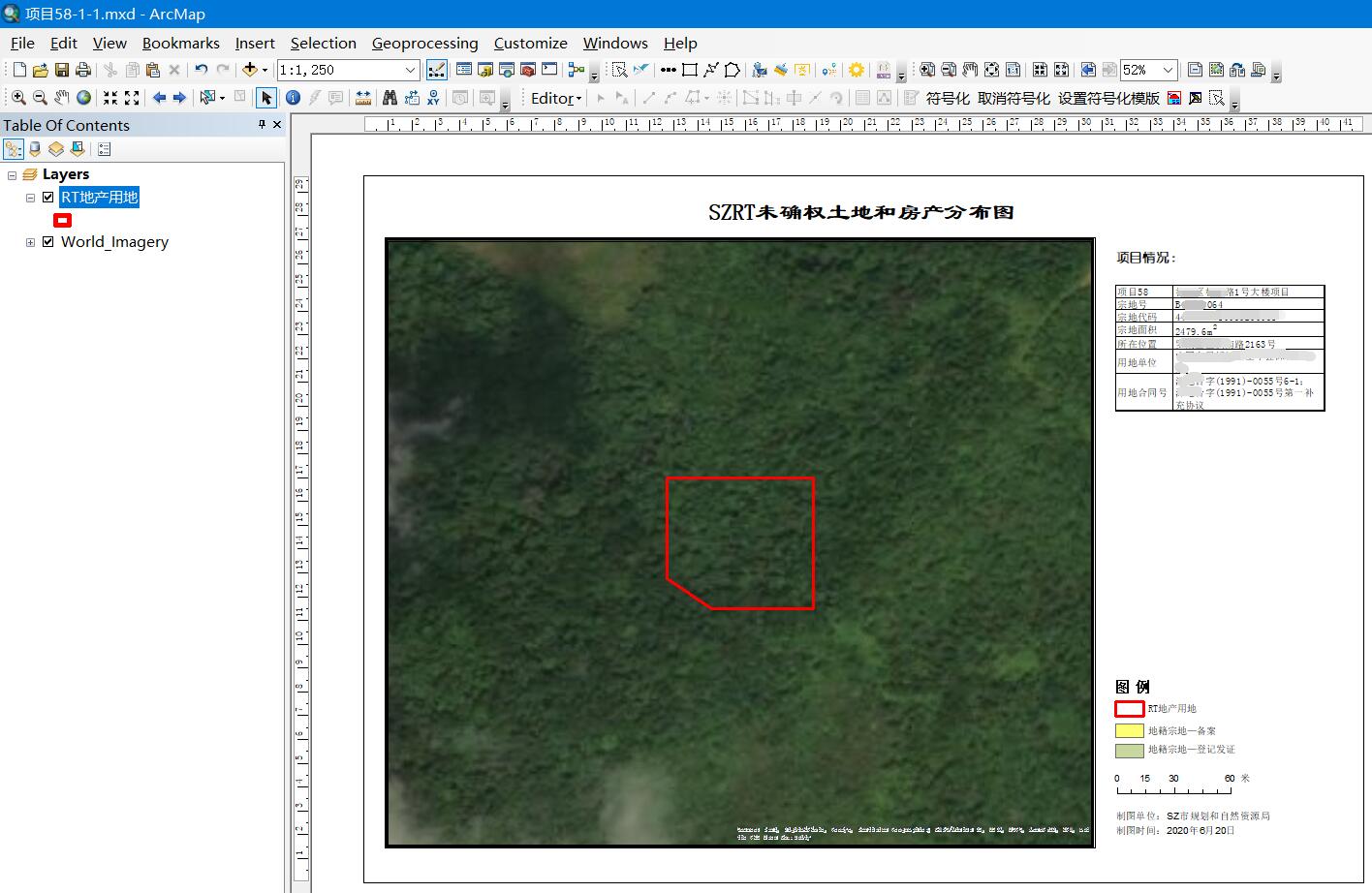Expand the World_Imagery tree node
This screenshot has width=1372, height=893.
click(30, 241)
